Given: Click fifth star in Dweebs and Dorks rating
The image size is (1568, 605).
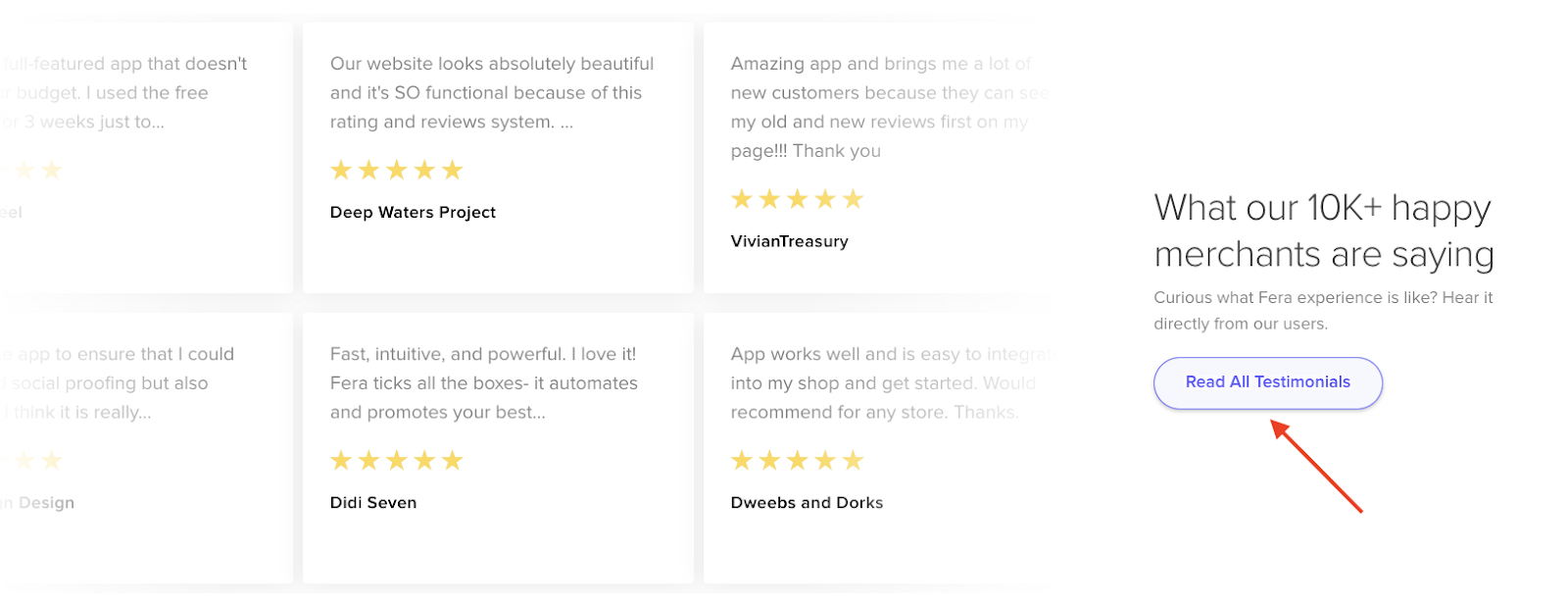Looking at the screenshot, I should click(x=853, y=460).
